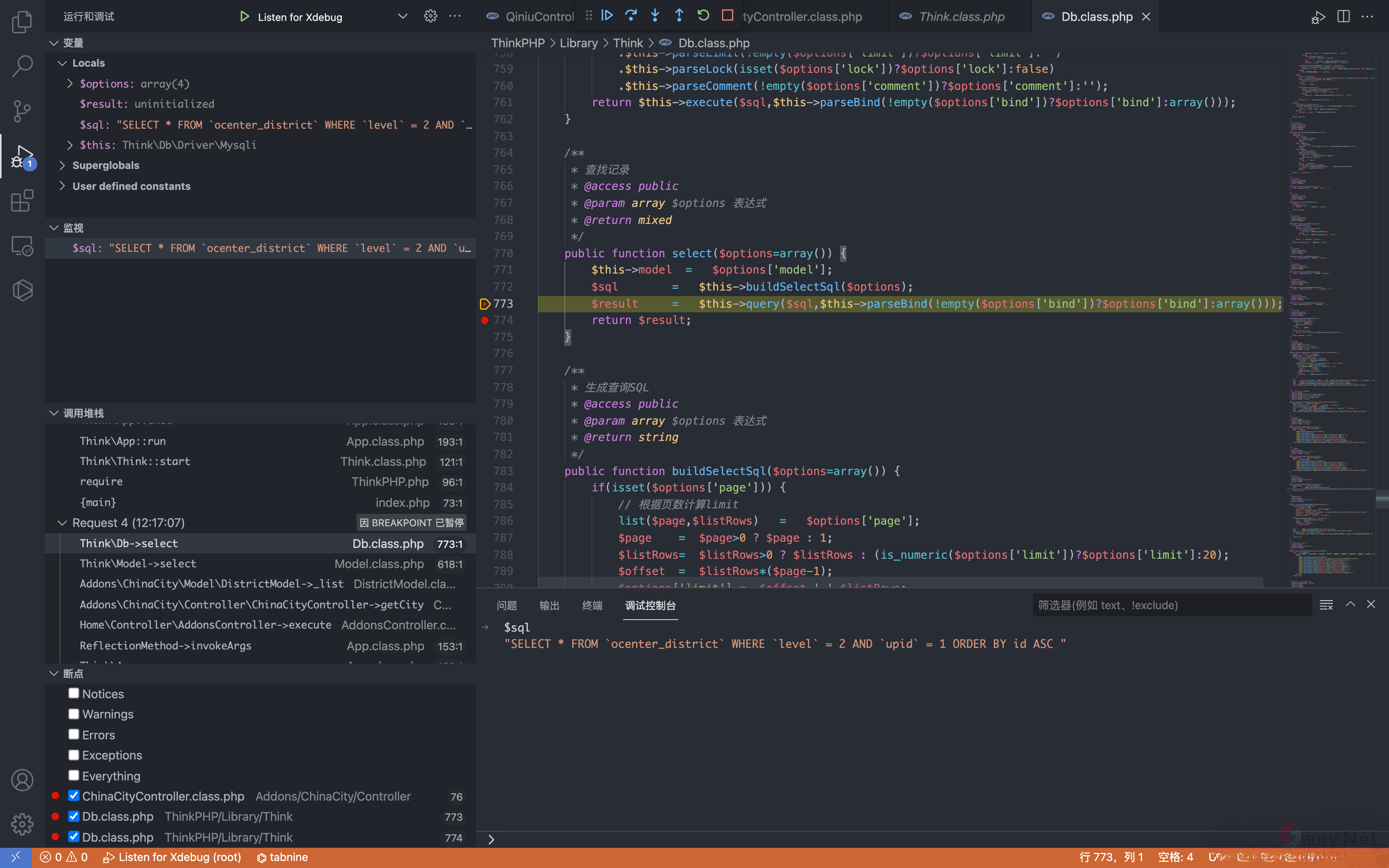Open launch.json via gear icon
Screen dimensions: 1389x868
[431, 16]
